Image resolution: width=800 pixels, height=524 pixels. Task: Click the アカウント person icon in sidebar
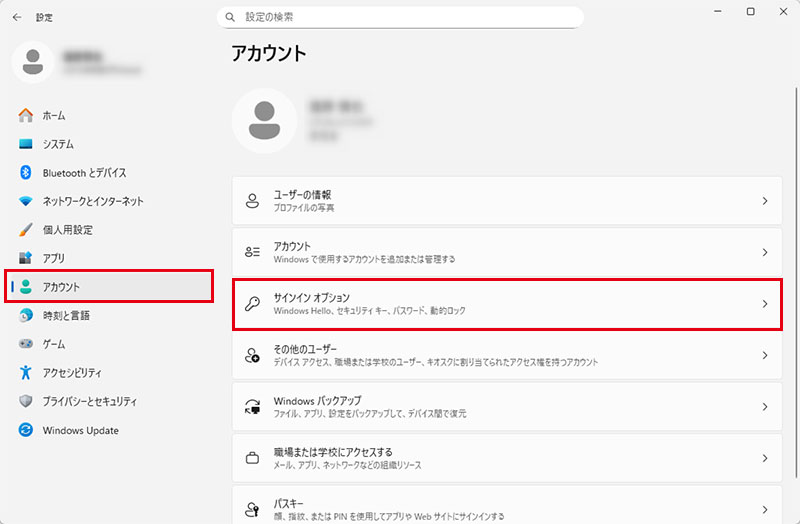pos(26,287)
